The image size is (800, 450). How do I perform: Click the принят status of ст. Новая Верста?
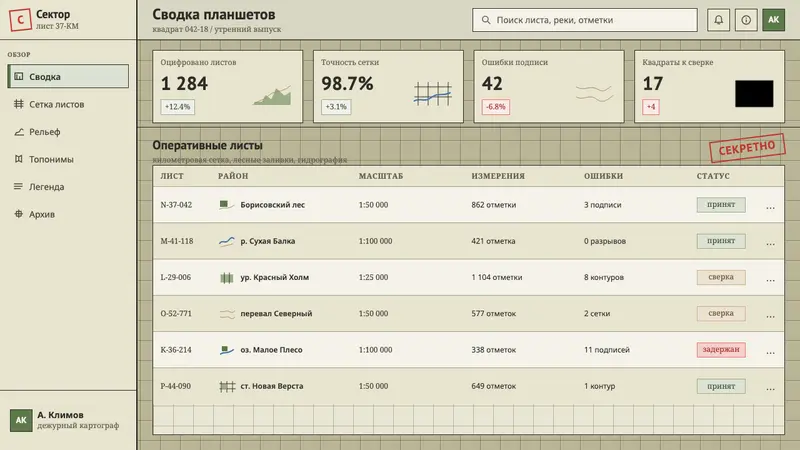pyautogui.click(x=721, y=386)
